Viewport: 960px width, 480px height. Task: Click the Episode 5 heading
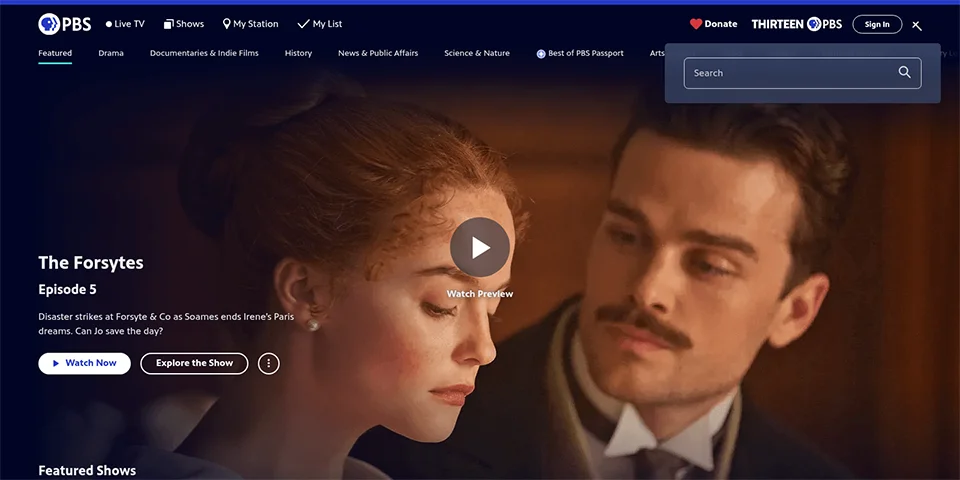pyautogui.click(x=67, y=290)
